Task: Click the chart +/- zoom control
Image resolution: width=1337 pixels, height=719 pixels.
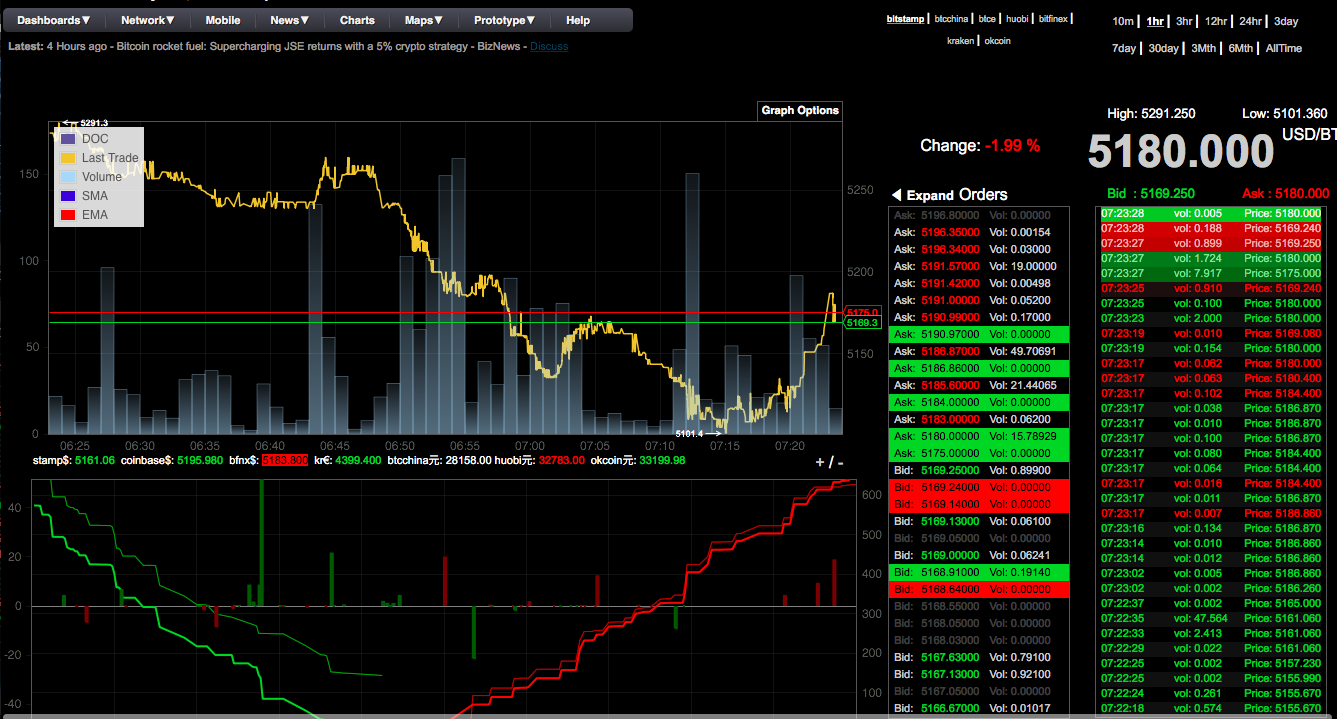Action: click(x=828, y=462)
